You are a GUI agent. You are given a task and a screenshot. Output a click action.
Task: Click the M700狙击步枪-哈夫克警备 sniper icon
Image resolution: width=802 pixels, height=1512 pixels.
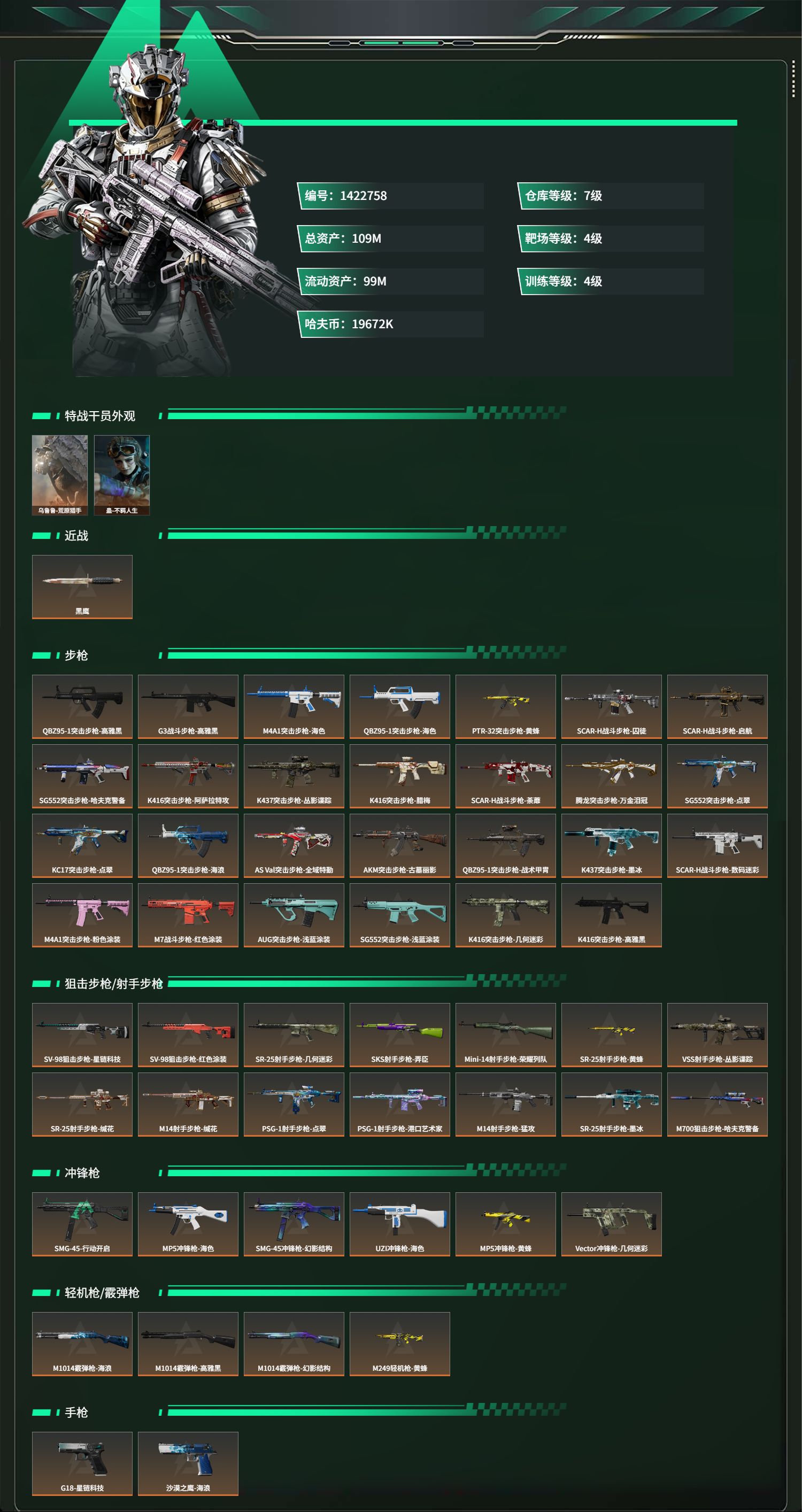click(x=718, y=1104)
